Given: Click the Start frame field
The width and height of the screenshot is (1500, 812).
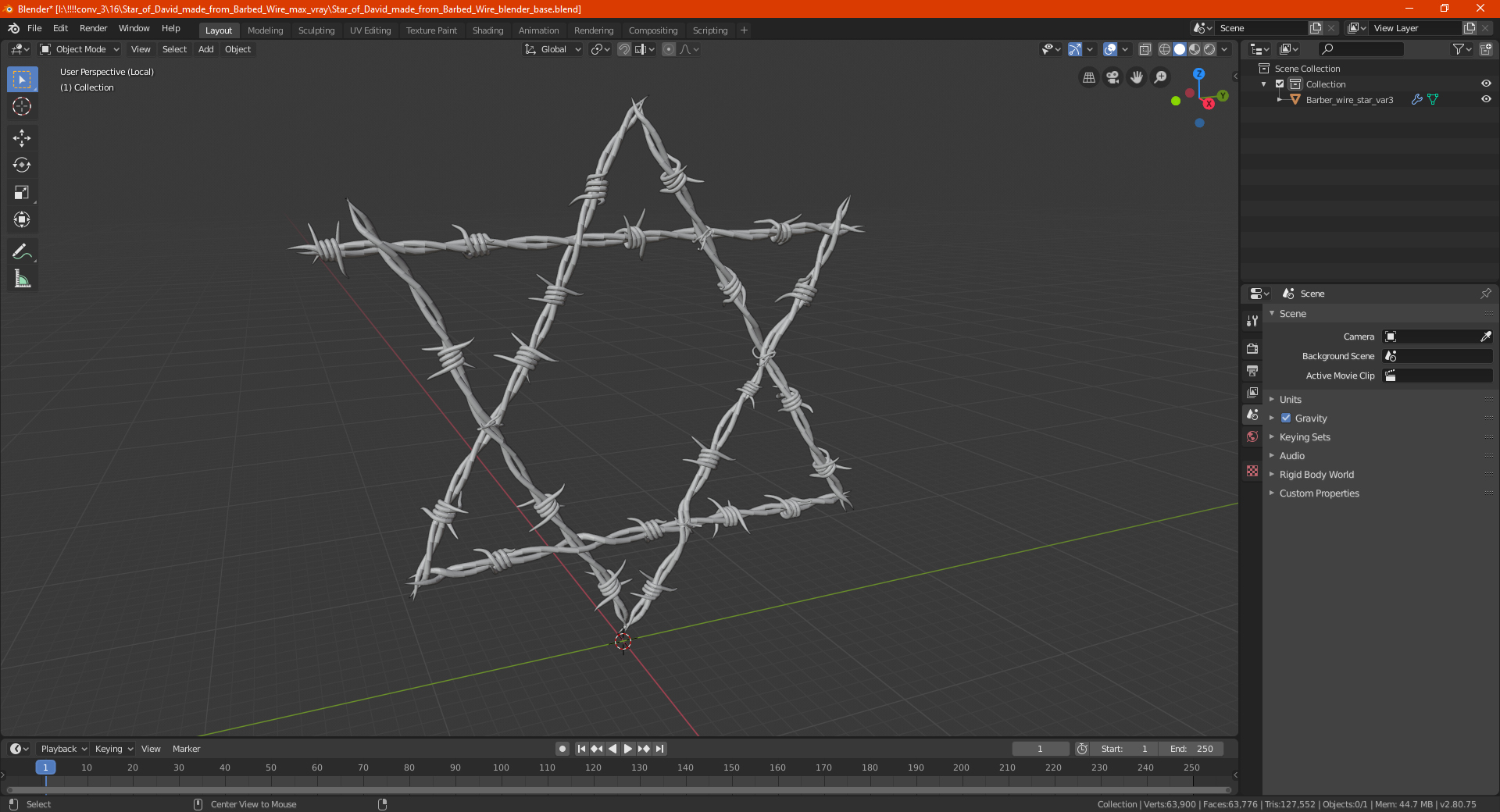Looking at the screenshot, I should point(1124,749).
